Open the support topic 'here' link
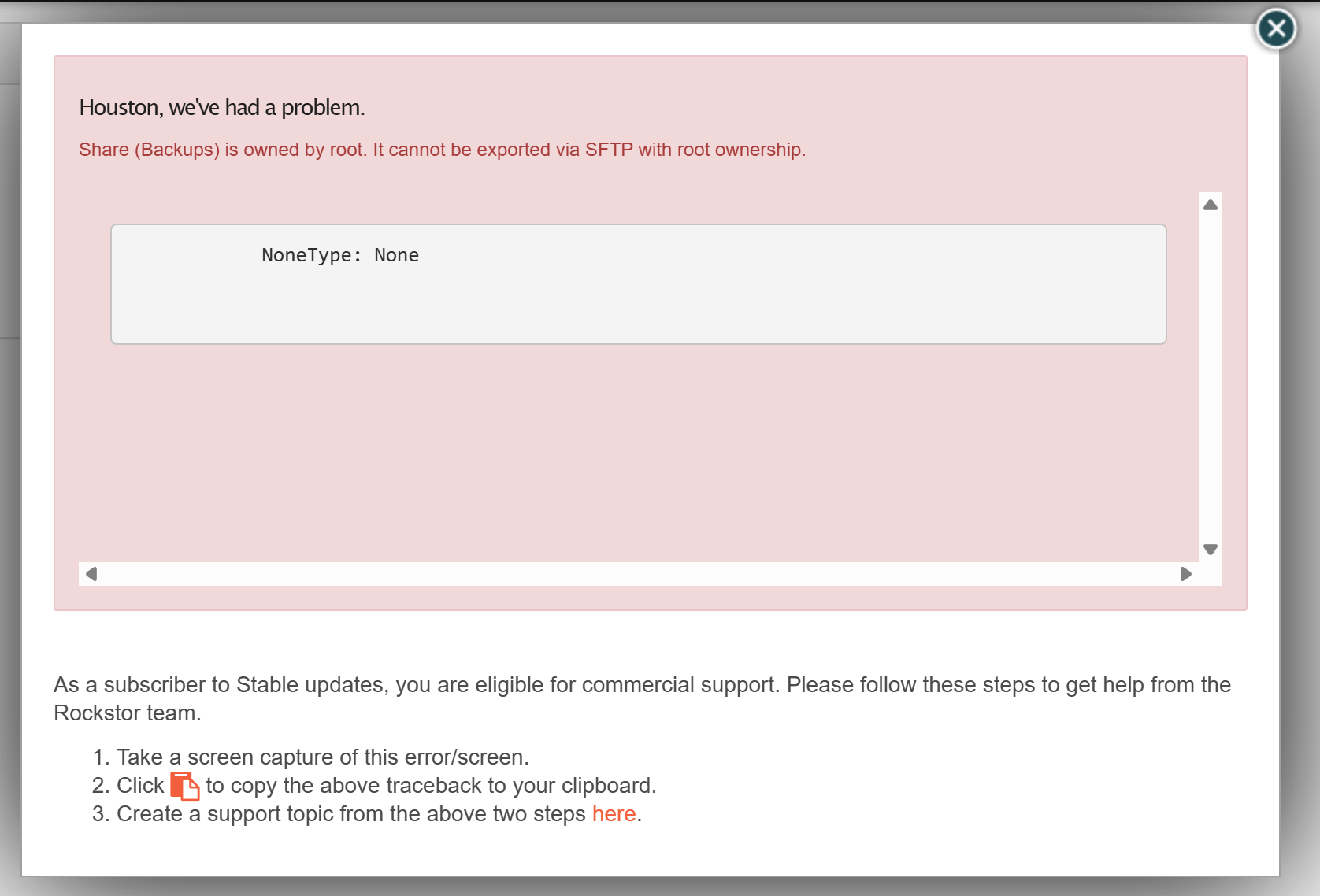Screen dimensions: 1320x896 point(614,813)
